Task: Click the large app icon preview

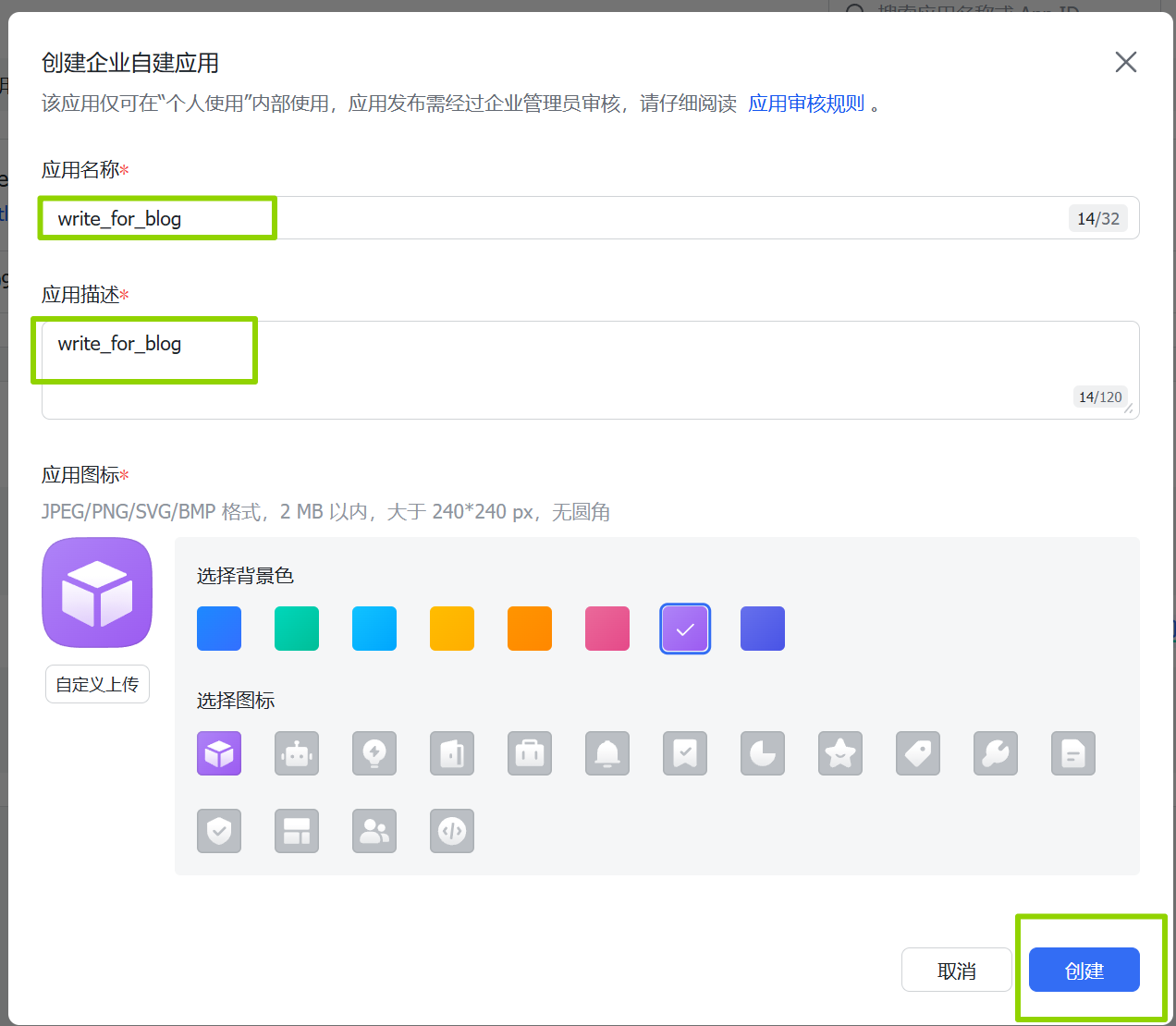Action: (97, 592)
